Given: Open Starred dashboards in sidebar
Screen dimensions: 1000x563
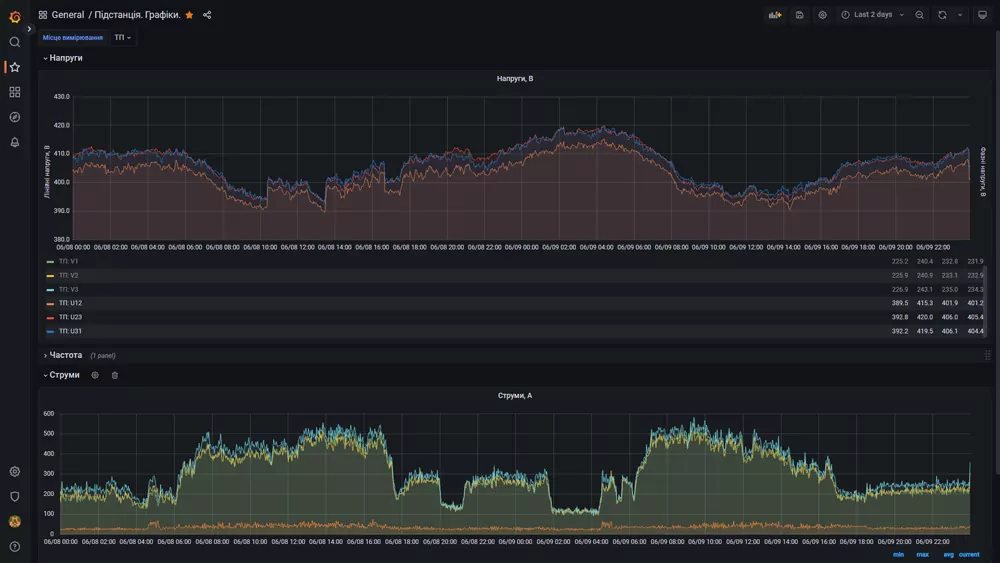Looking at the screenshot, I should (15, 67).
